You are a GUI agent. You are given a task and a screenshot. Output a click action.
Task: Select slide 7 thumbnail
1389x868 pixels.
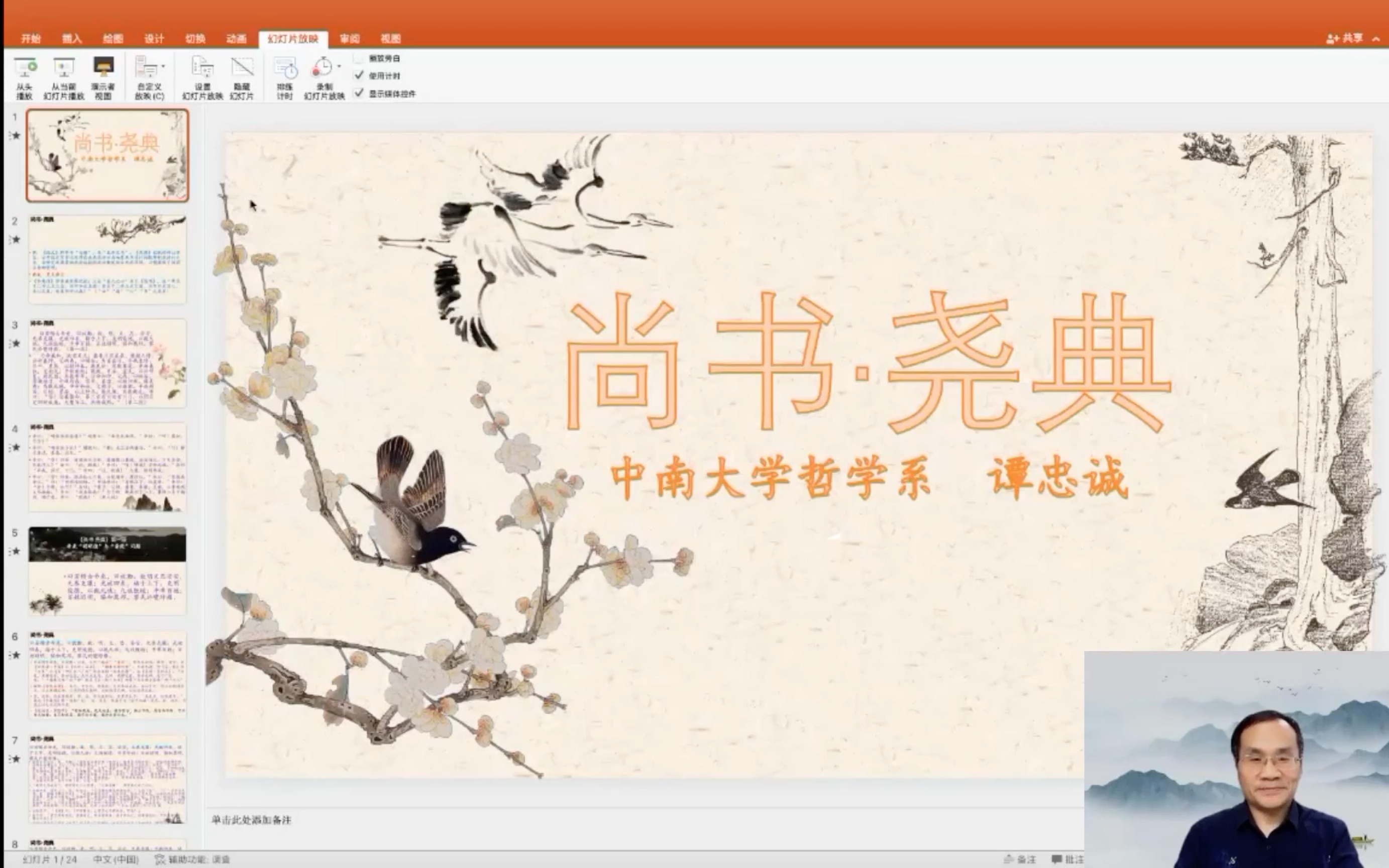coord(108,779)
